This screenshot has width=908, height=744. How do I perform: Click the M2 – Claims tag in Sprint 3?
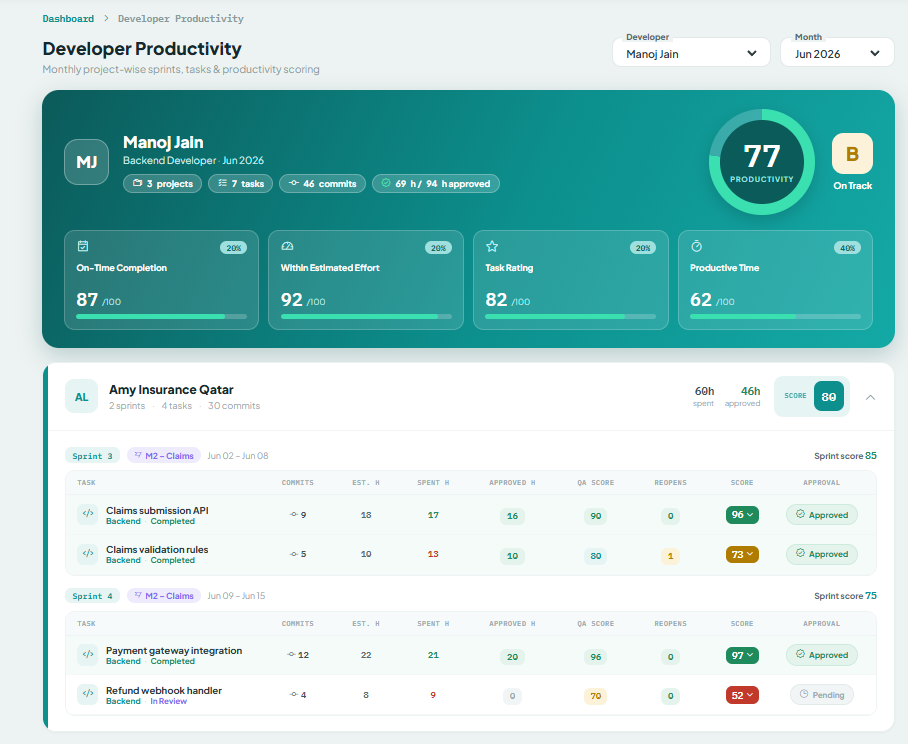(164, 456)
